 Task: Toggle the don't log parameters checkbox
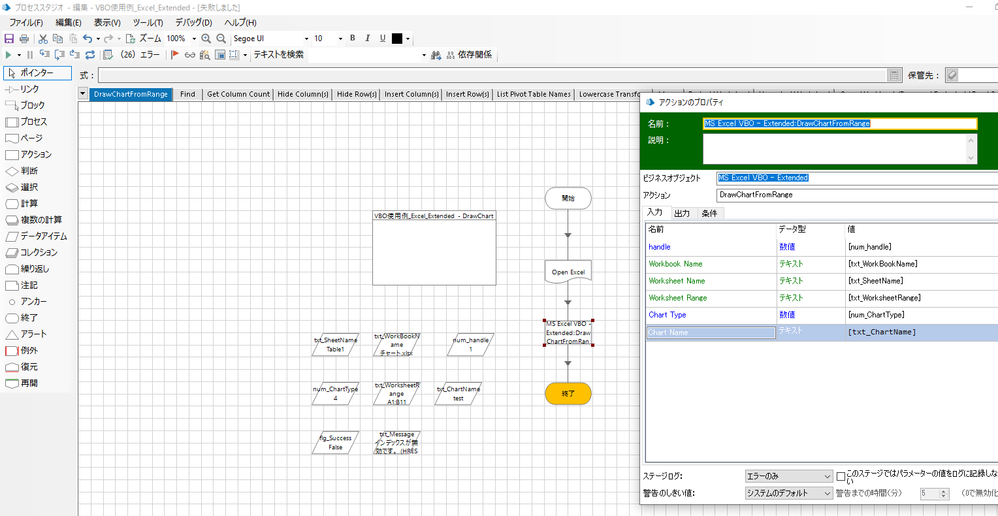tap(841, 476)
